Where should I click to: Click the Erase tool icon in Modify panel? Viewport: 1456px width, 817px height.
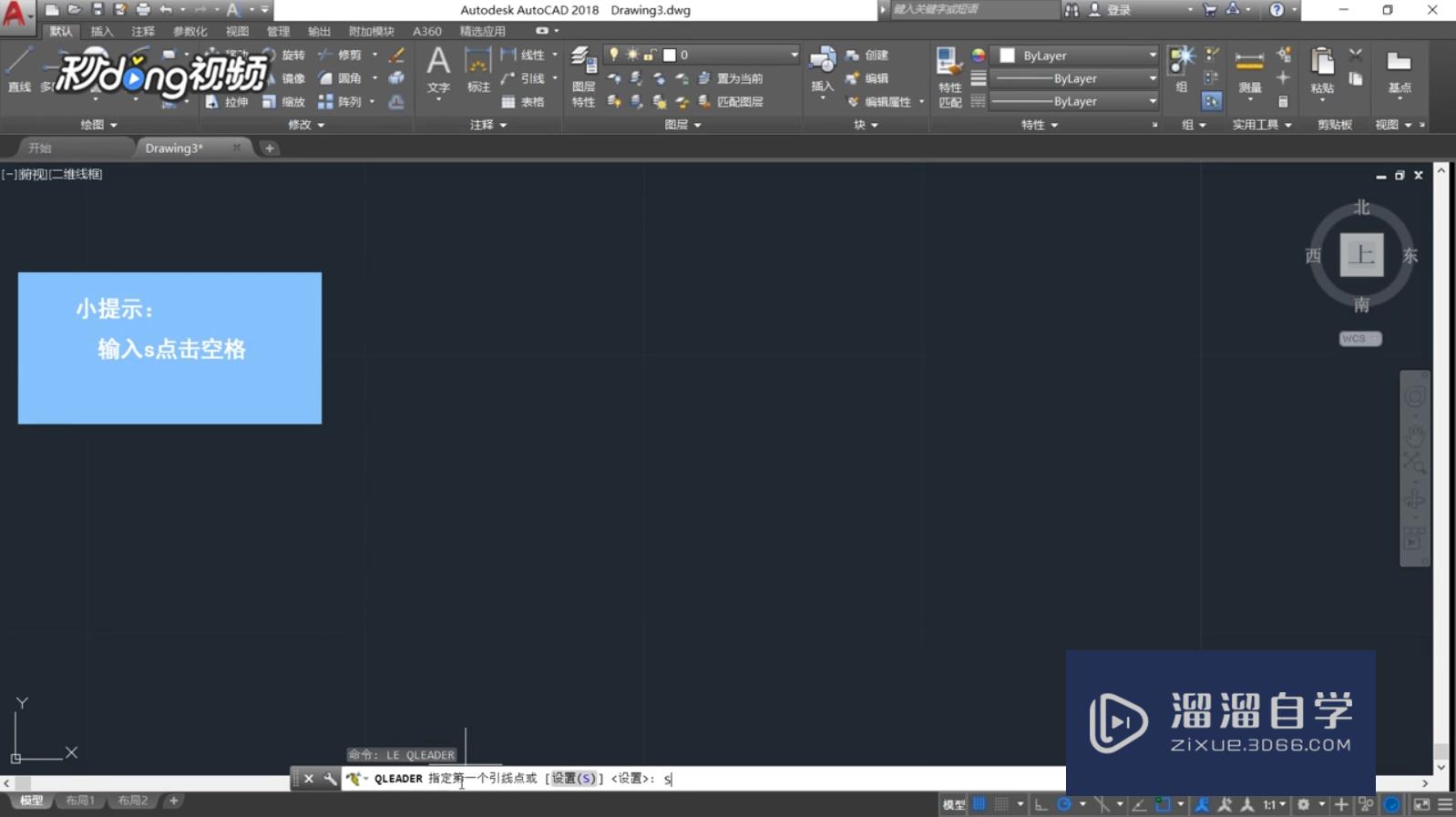[396, 55]
